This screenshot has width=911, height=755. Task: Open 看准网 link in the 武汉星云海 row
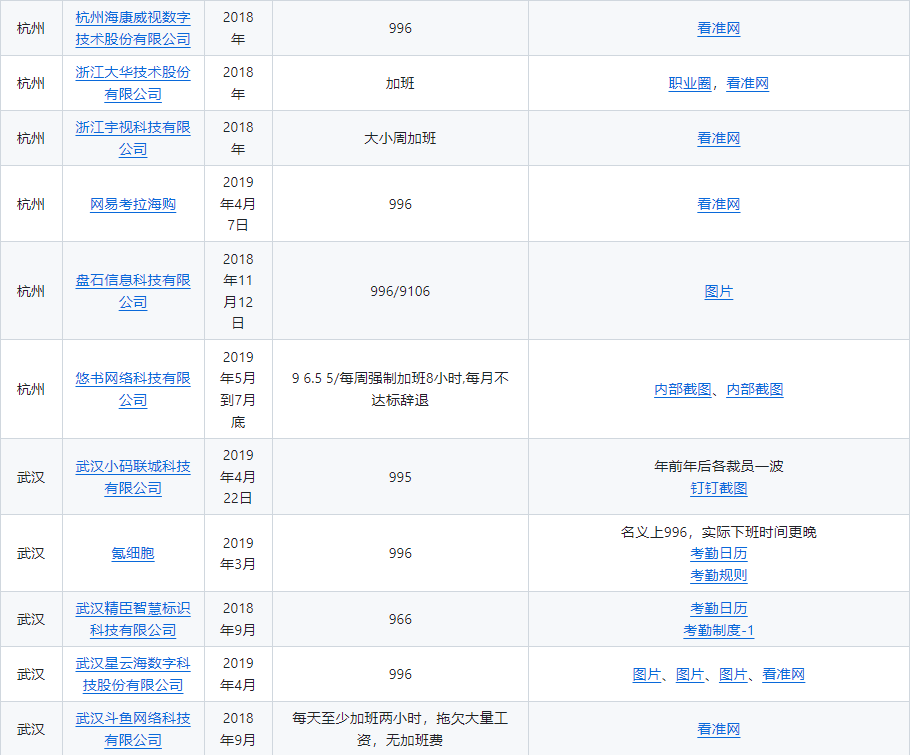tap(783, 674)
